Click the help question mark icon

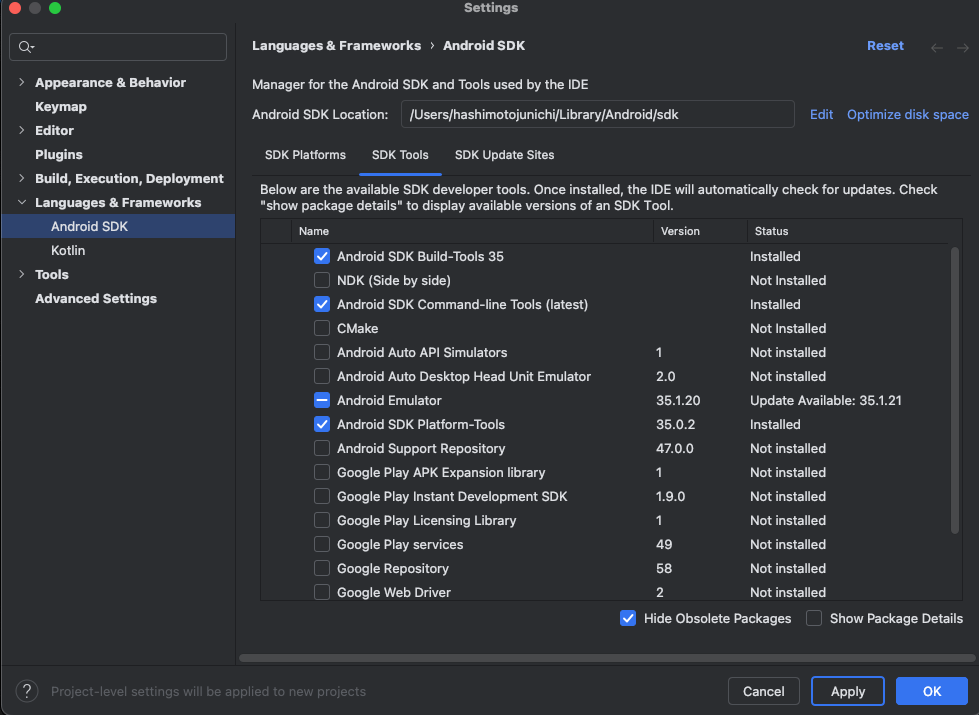tap(27, 691)
